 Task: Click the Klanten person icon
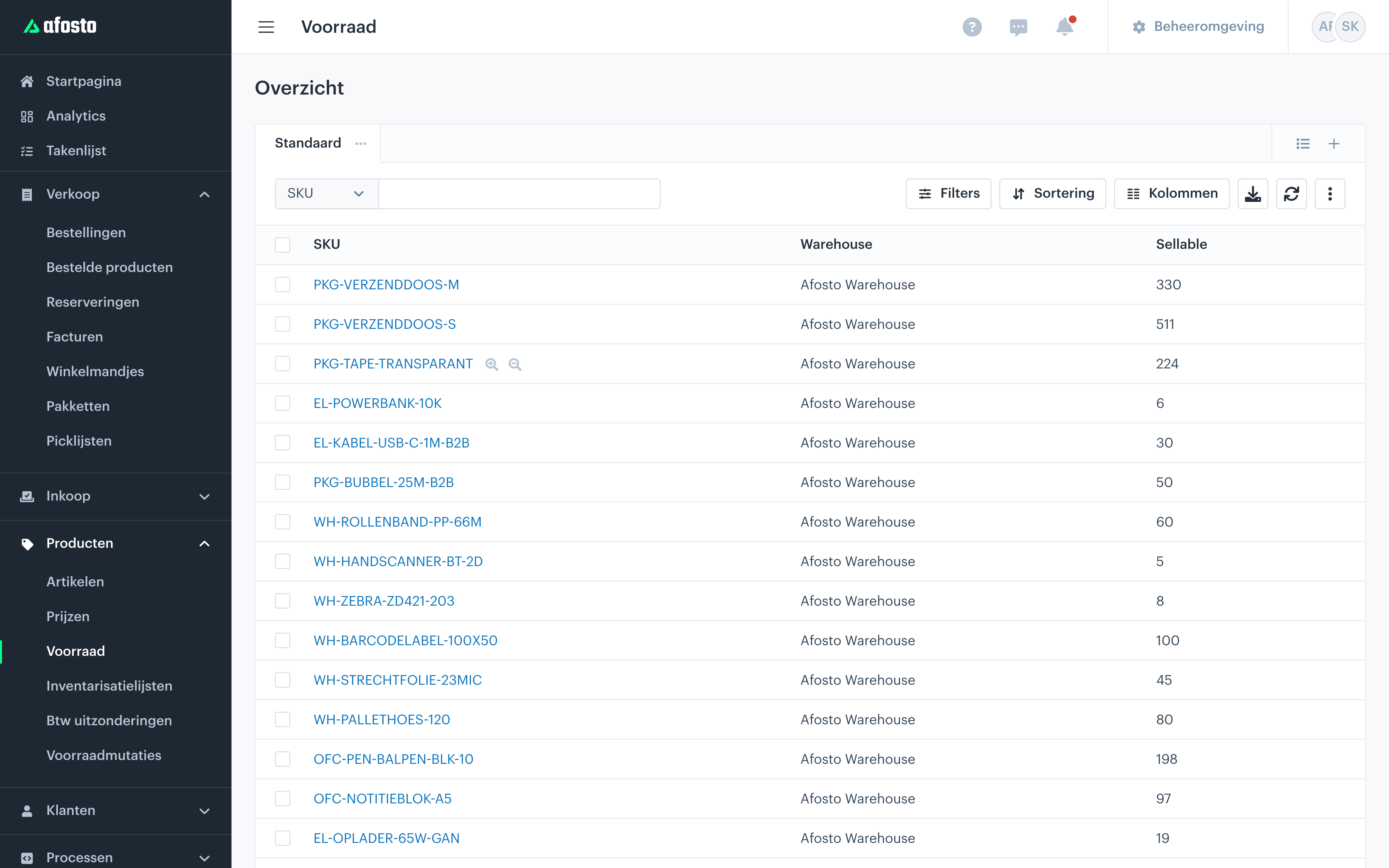pyautogui.click(x=27, y=810)
